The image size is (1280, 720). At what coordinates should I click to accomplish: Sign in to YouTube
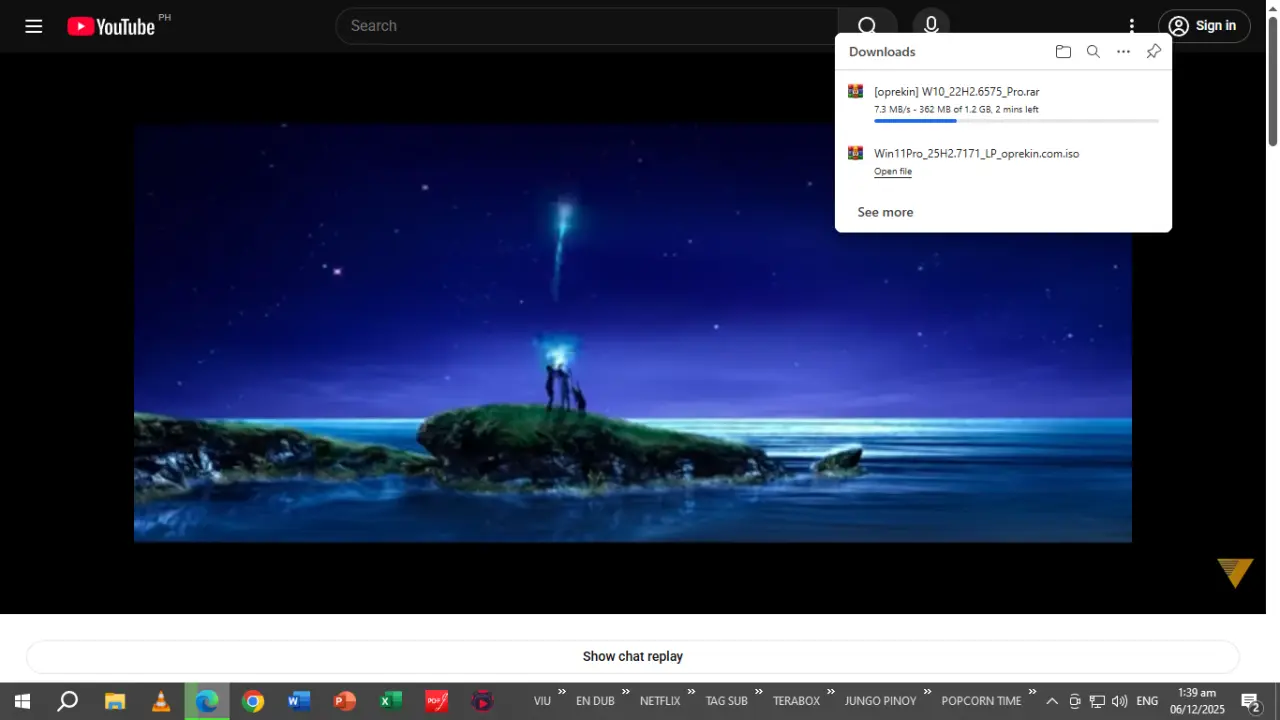(1204, 26)
